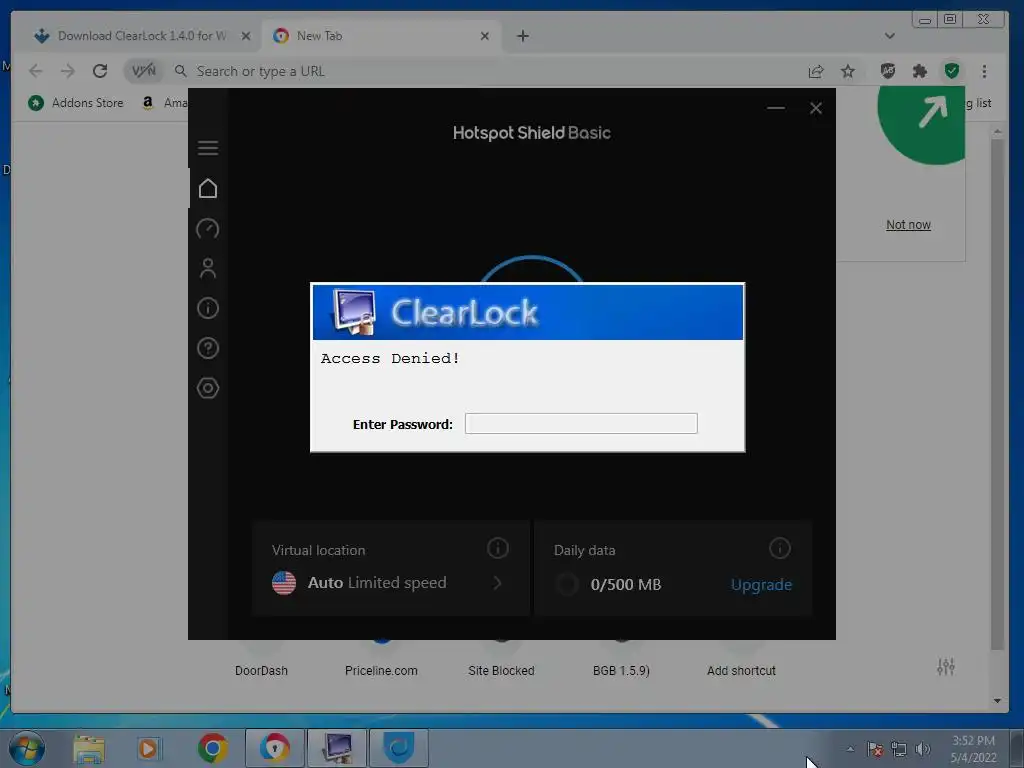Open the account profile icon in sidebar

208,268
